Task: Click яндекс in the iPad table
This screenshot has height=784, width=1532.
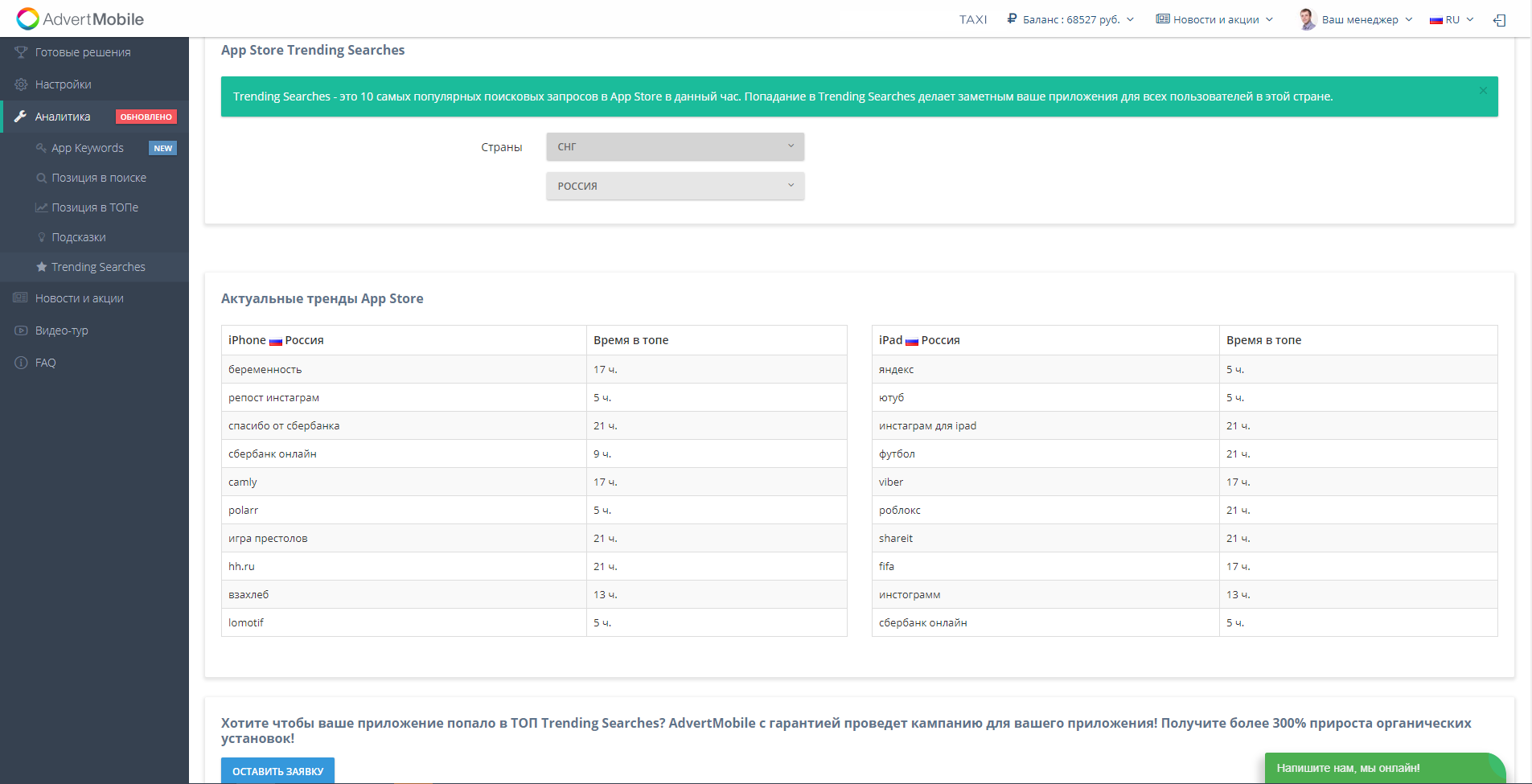Action: tap(896, 369)
